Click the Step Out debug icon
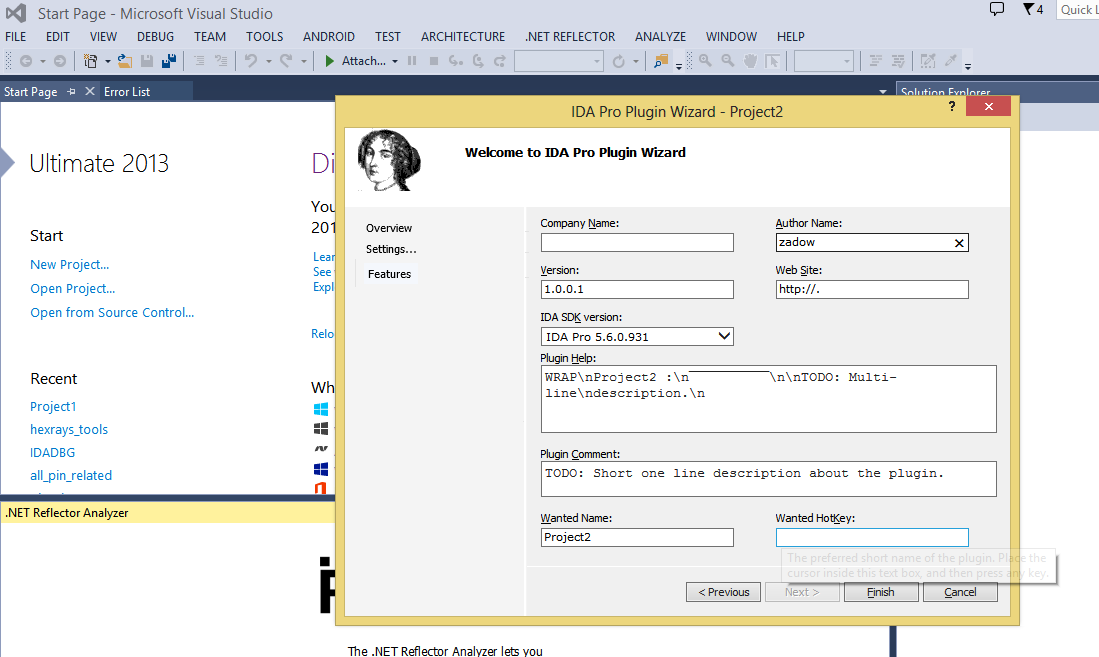 [500, 61]
